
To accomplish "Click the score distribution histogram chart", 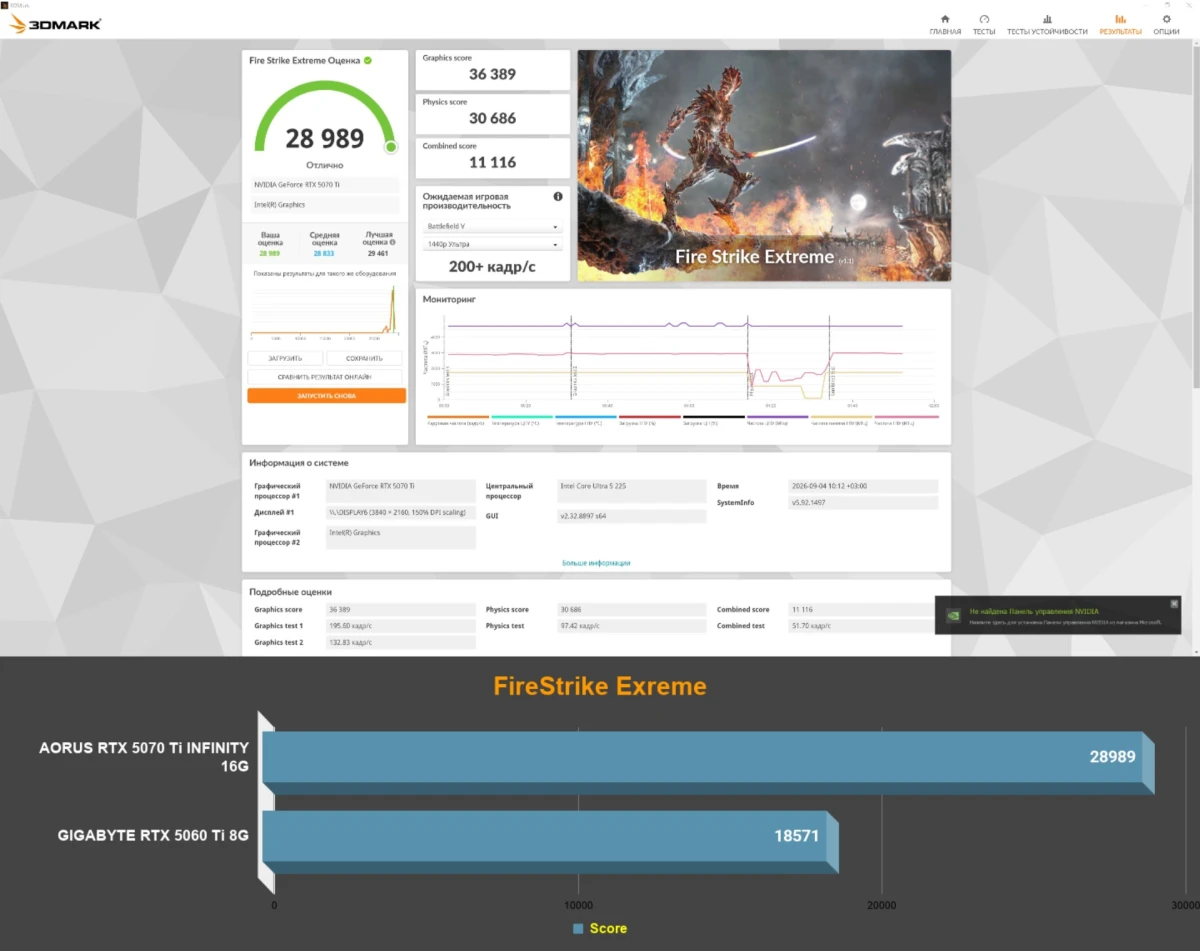I will [x=325, y=312].
